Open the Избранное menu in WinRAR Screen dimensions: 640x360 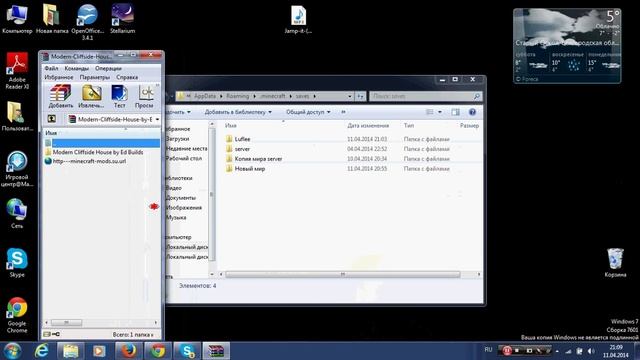pos(59,77)
